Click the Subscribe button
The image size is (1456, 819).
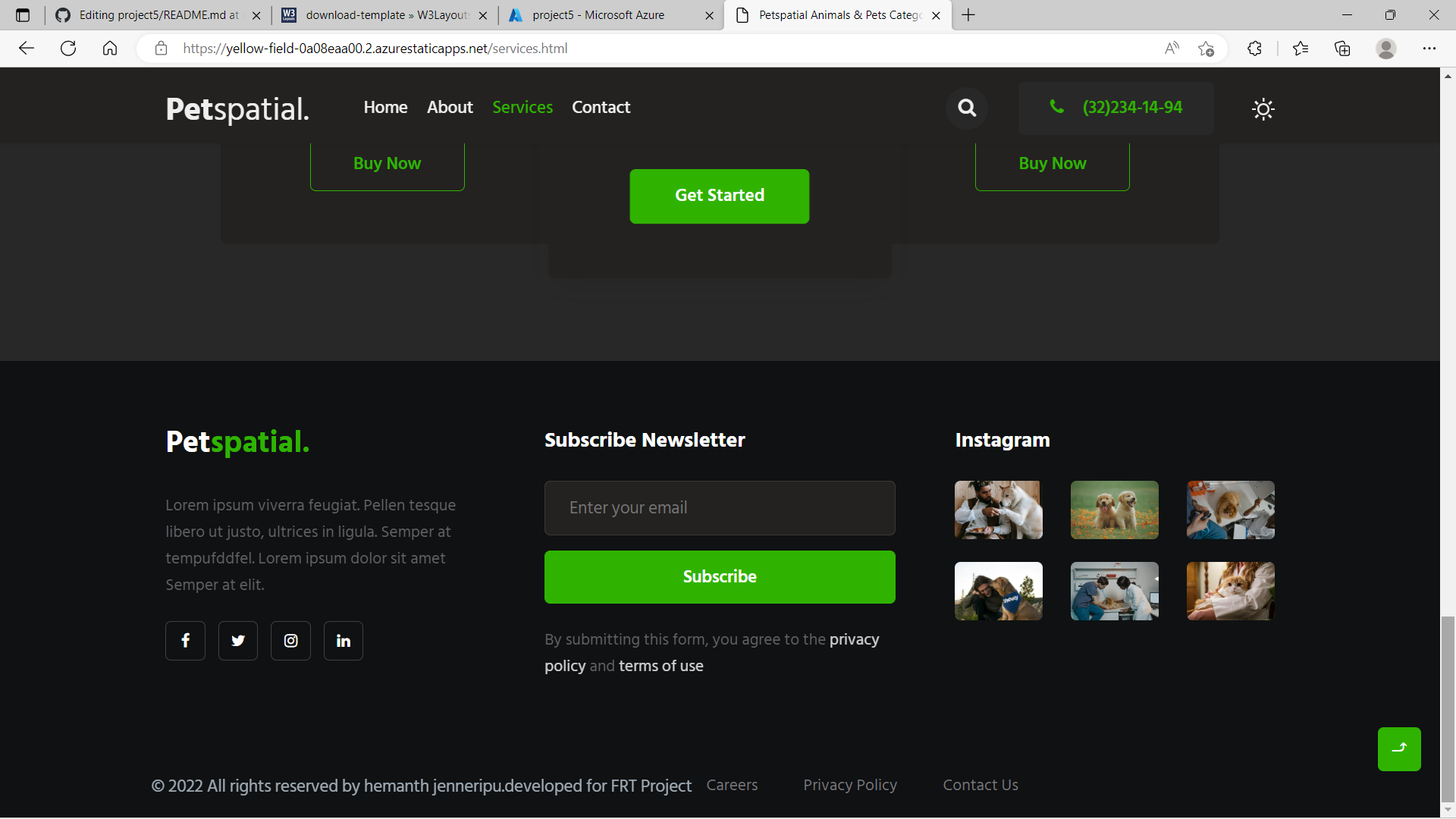[x=719, y=576]
